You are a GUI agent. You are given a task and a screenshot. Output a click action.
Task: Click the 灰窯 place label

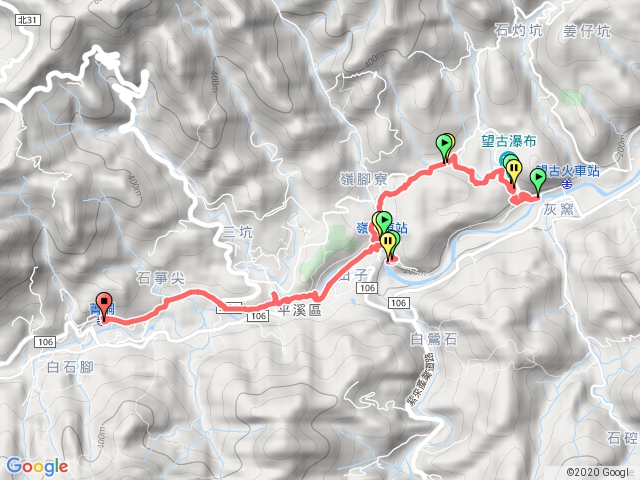[x=558, y=210]
